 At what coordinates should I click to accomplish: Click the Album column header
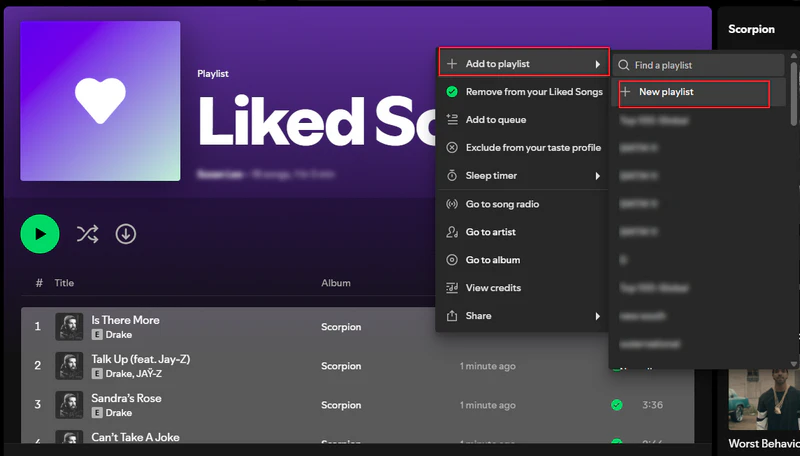pos(336,283)
